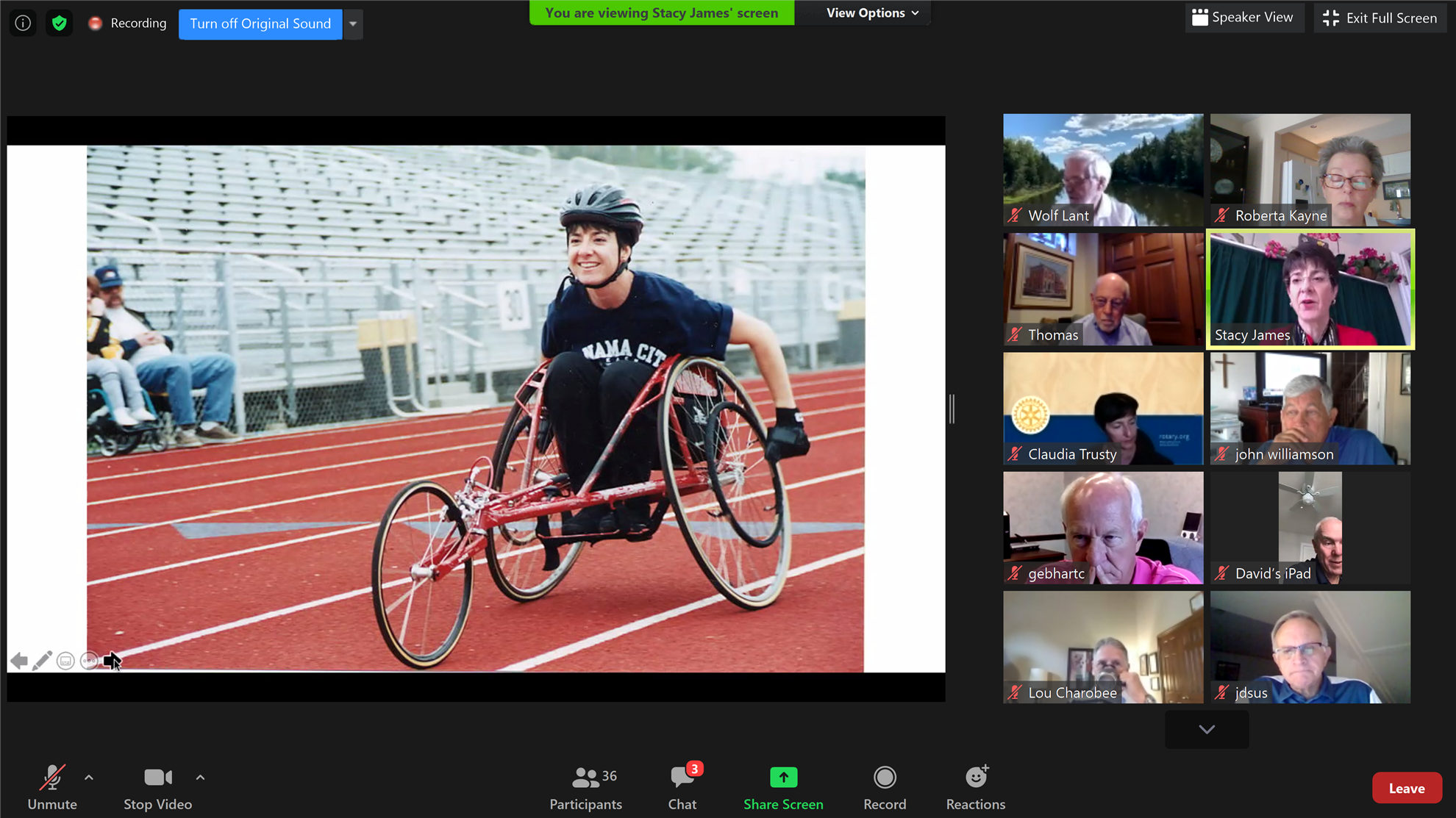Image resolution: width=1456 pixels, height=818 pixels.
Task: Open the Original Sound dropdown arrow
Action: pyautogui.click(x=353, y=24)
